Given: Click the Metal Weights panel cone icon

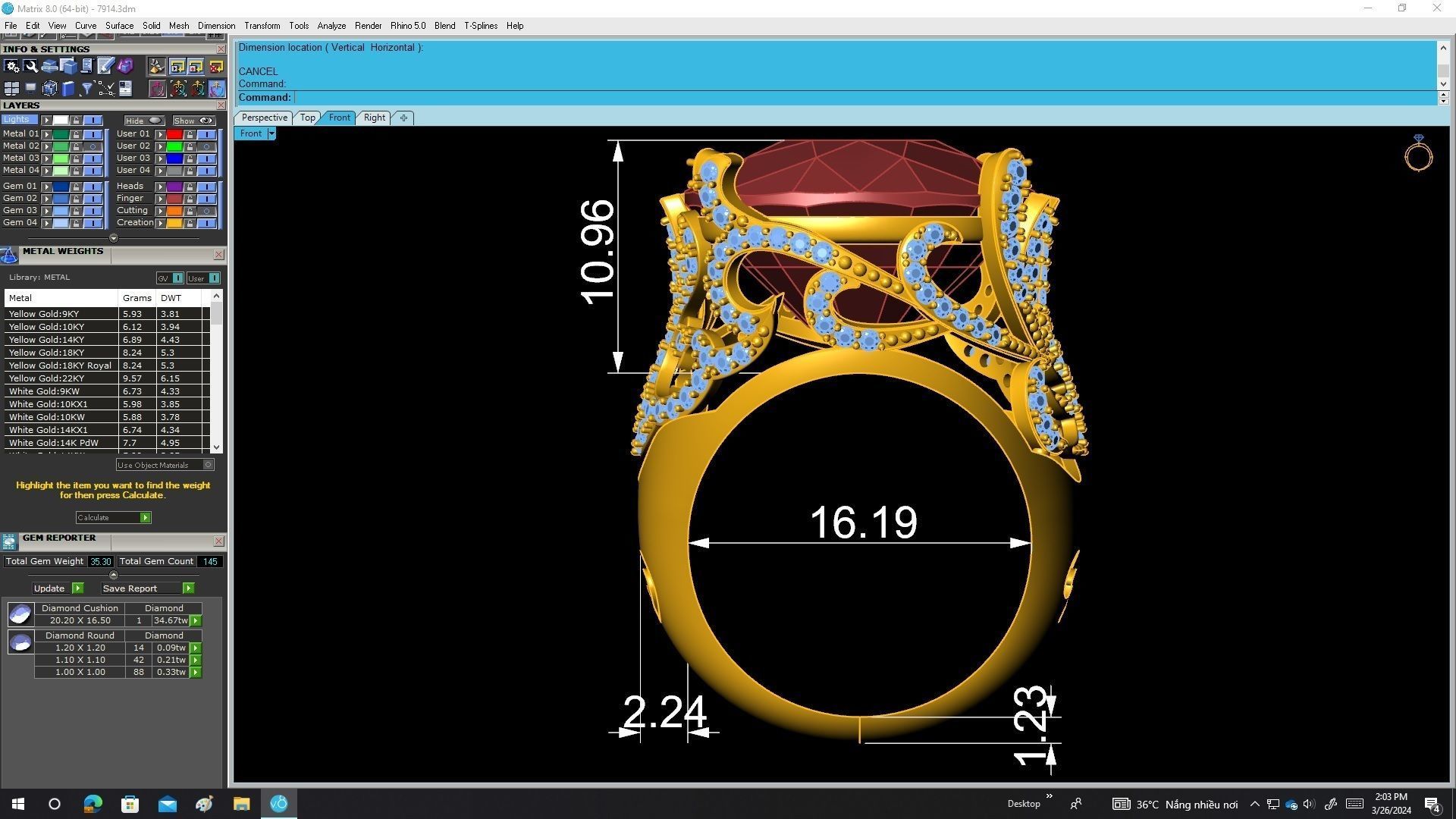Looking at the screenshot, I should (9, 254).
